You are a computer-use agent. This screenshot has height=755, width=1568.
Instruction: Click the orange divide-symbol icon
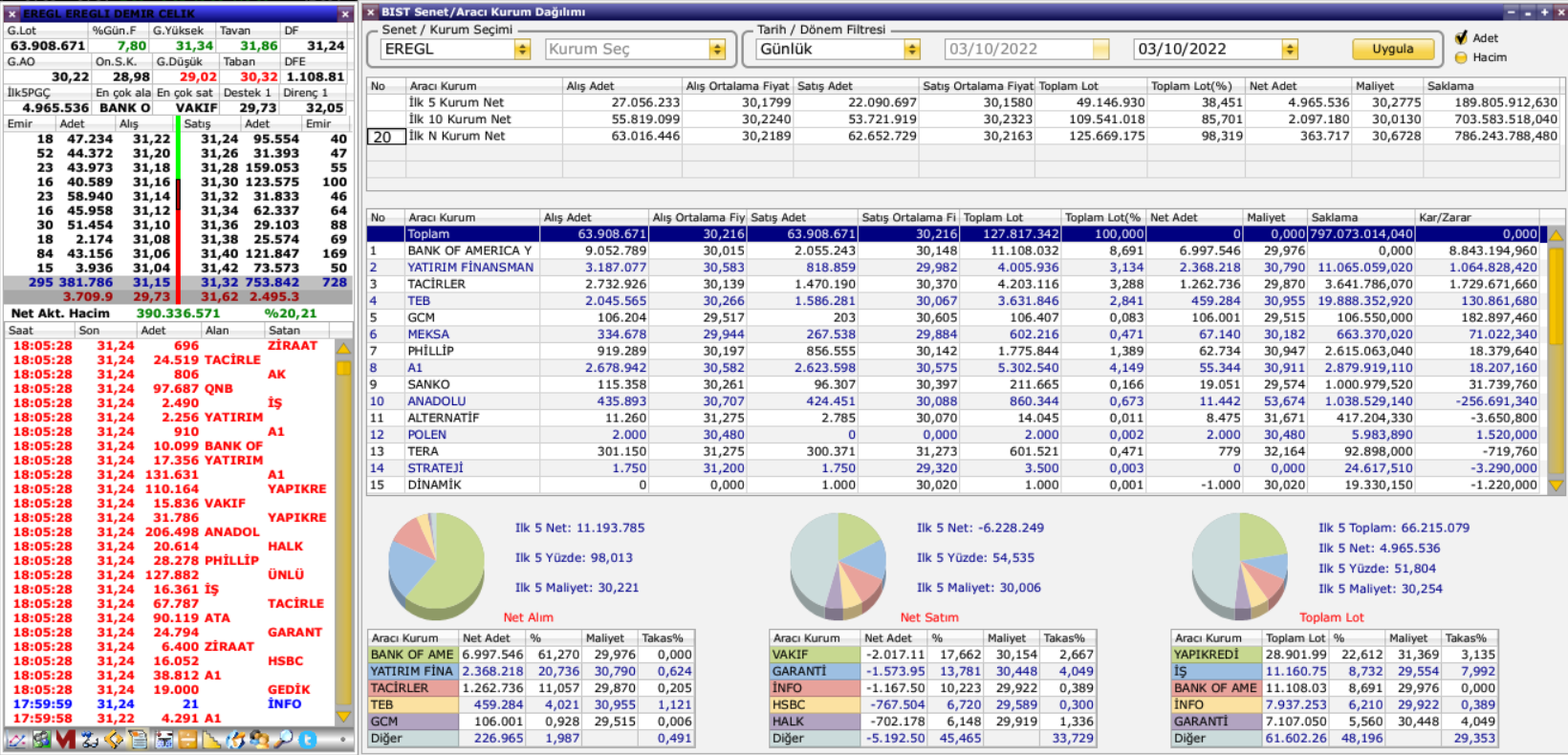[x=187, y=740]
